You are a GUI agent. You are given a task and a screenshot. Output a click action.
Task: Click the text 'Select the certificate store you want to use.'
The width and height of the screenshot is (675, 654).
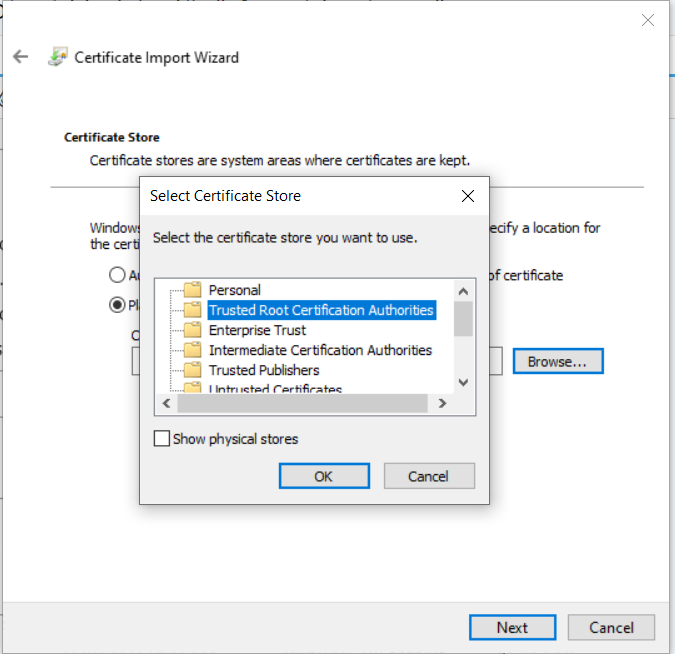pos(285,238)
